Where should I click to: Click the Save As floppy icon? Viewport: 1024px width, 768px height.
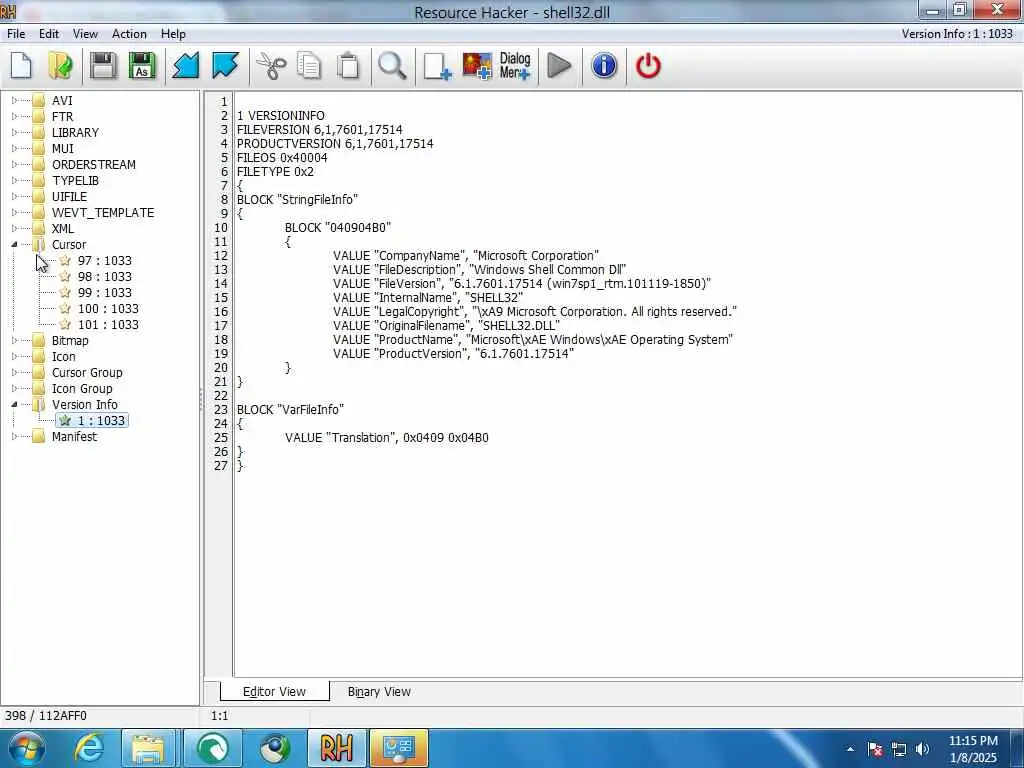tap(142, 66)
